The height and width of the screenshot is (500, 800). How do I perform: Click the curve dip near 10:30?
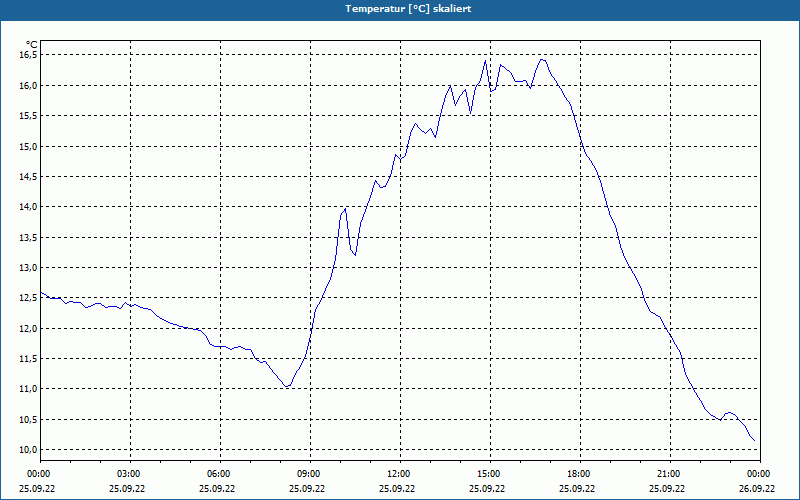point(355,255)
